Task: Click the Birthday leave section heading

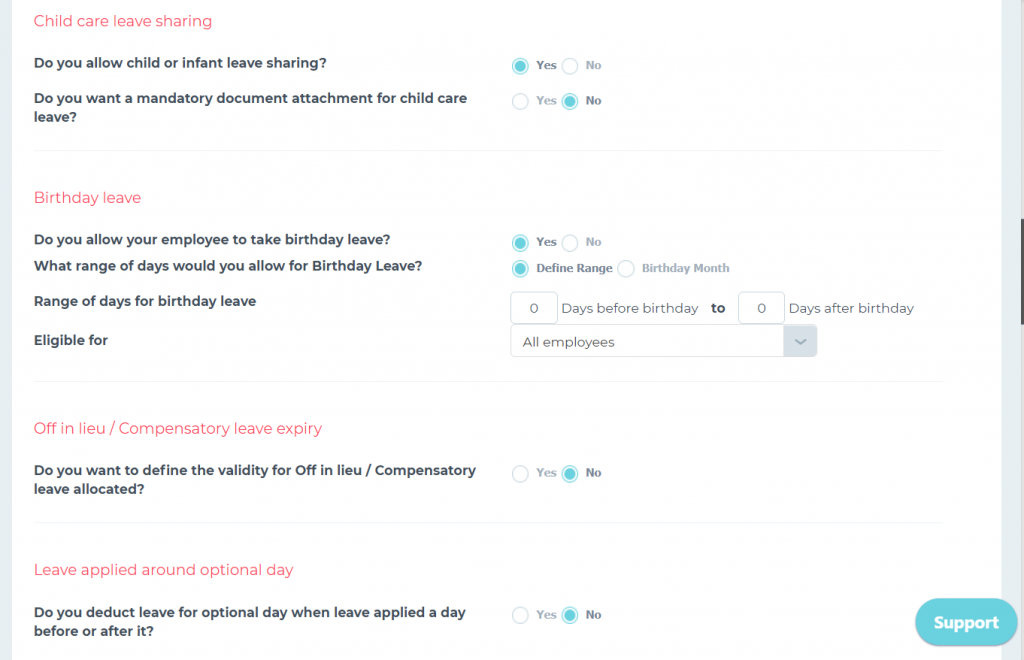Action: (x=87, y=197)
